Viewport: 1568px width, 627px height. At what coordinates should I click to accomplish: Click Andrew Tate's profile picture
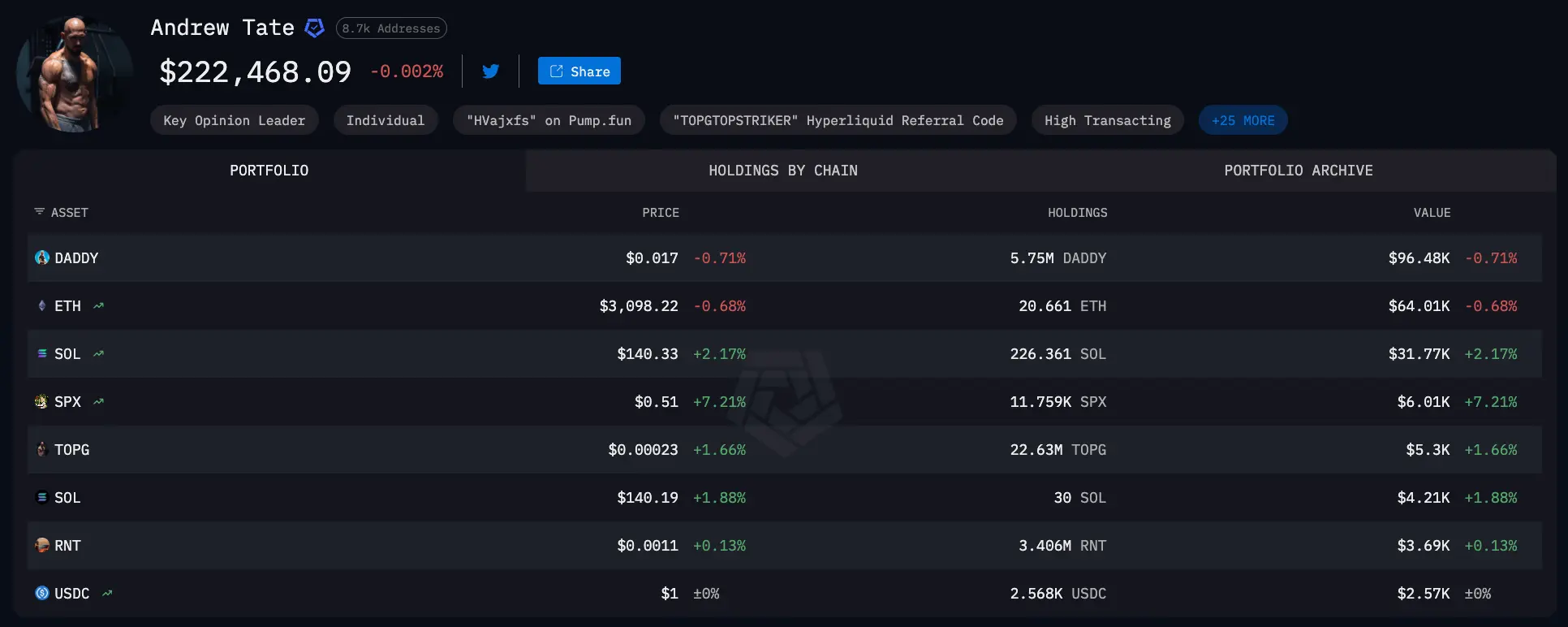tap(75, 73)
